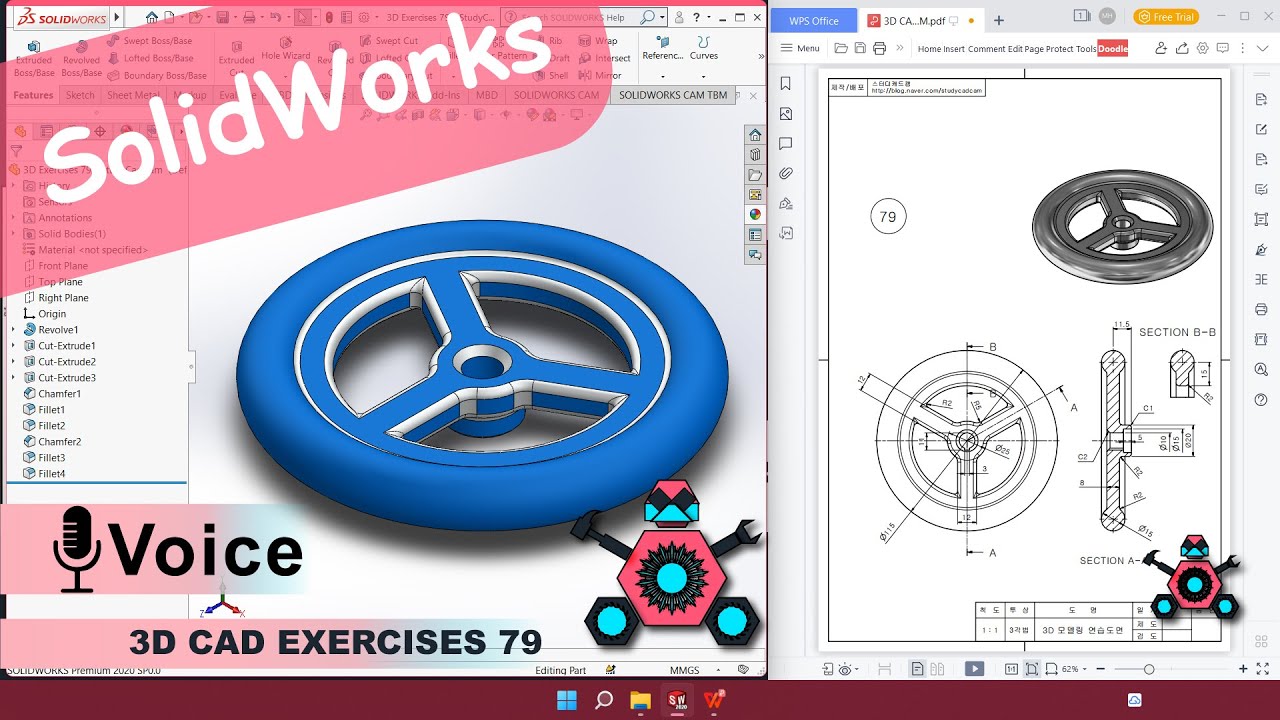The width and height of the screenshot is (1280, 720).
Task: Click the SolidWorks Home icon in the top toolbar
Action: tap(151, 17)
